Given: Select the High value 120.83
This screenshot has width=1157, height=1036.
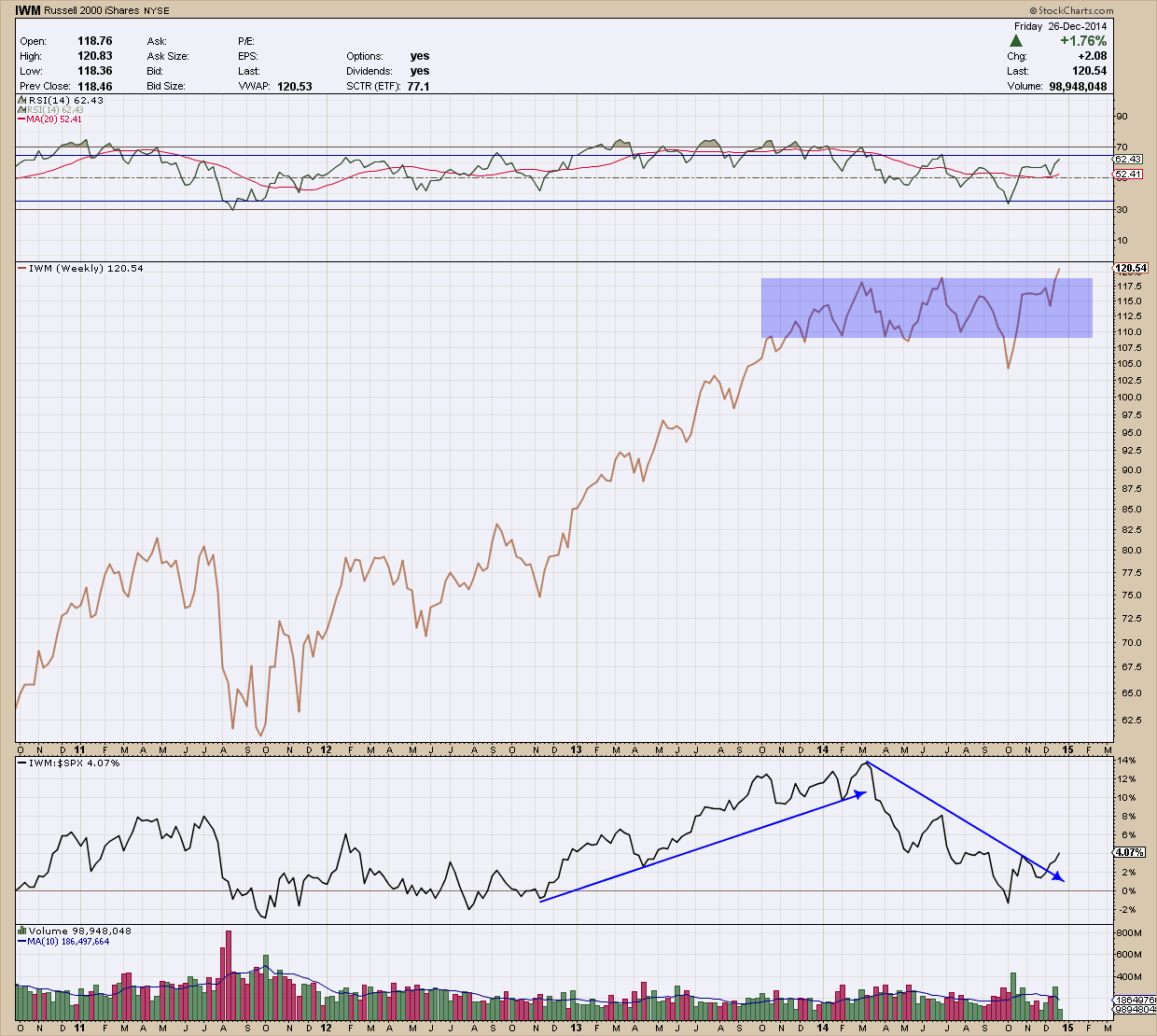Looking at the screenshot, I should point(95,56).
